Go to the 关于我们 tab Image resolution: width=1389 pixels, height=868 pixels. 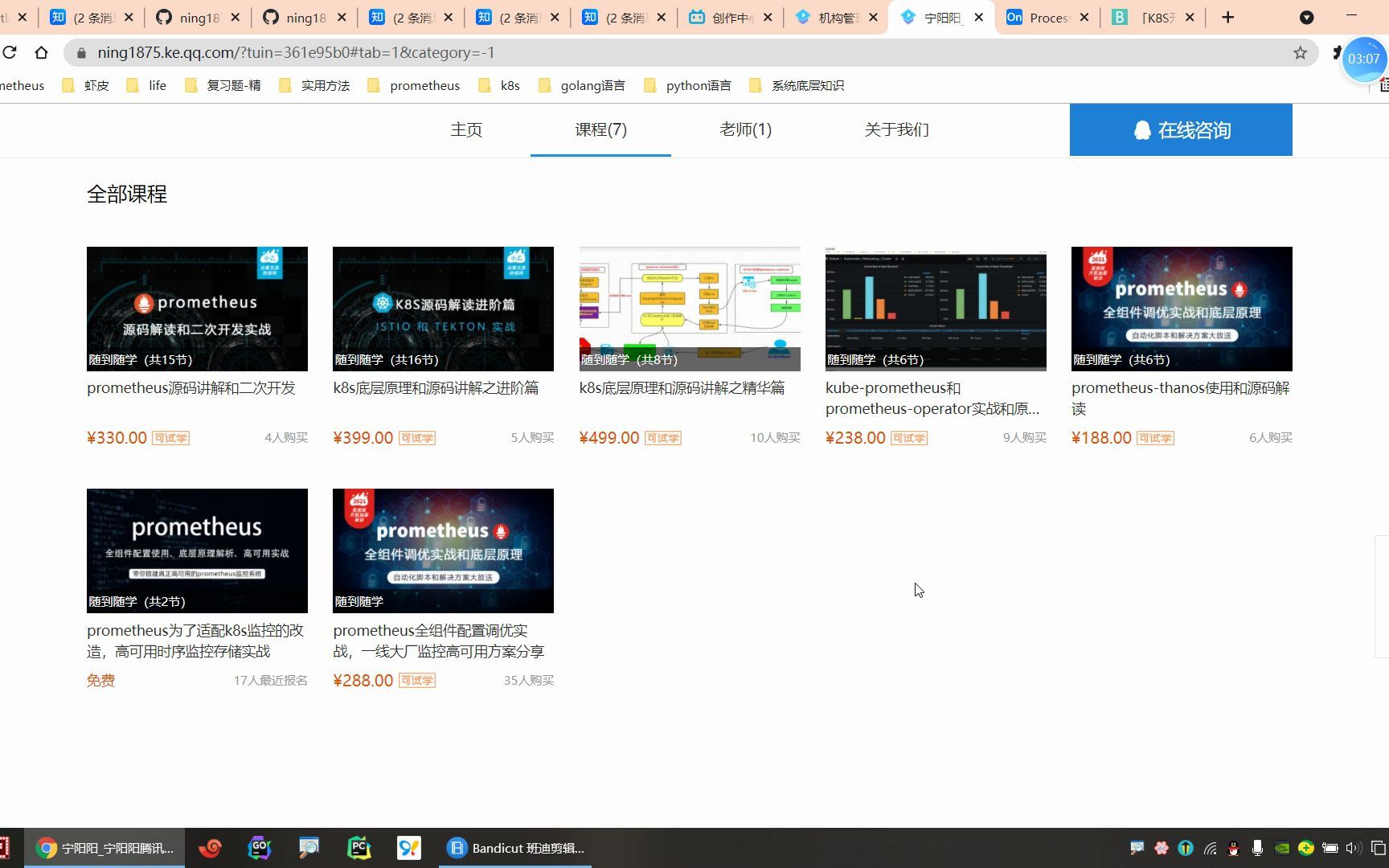pos(896,129)
